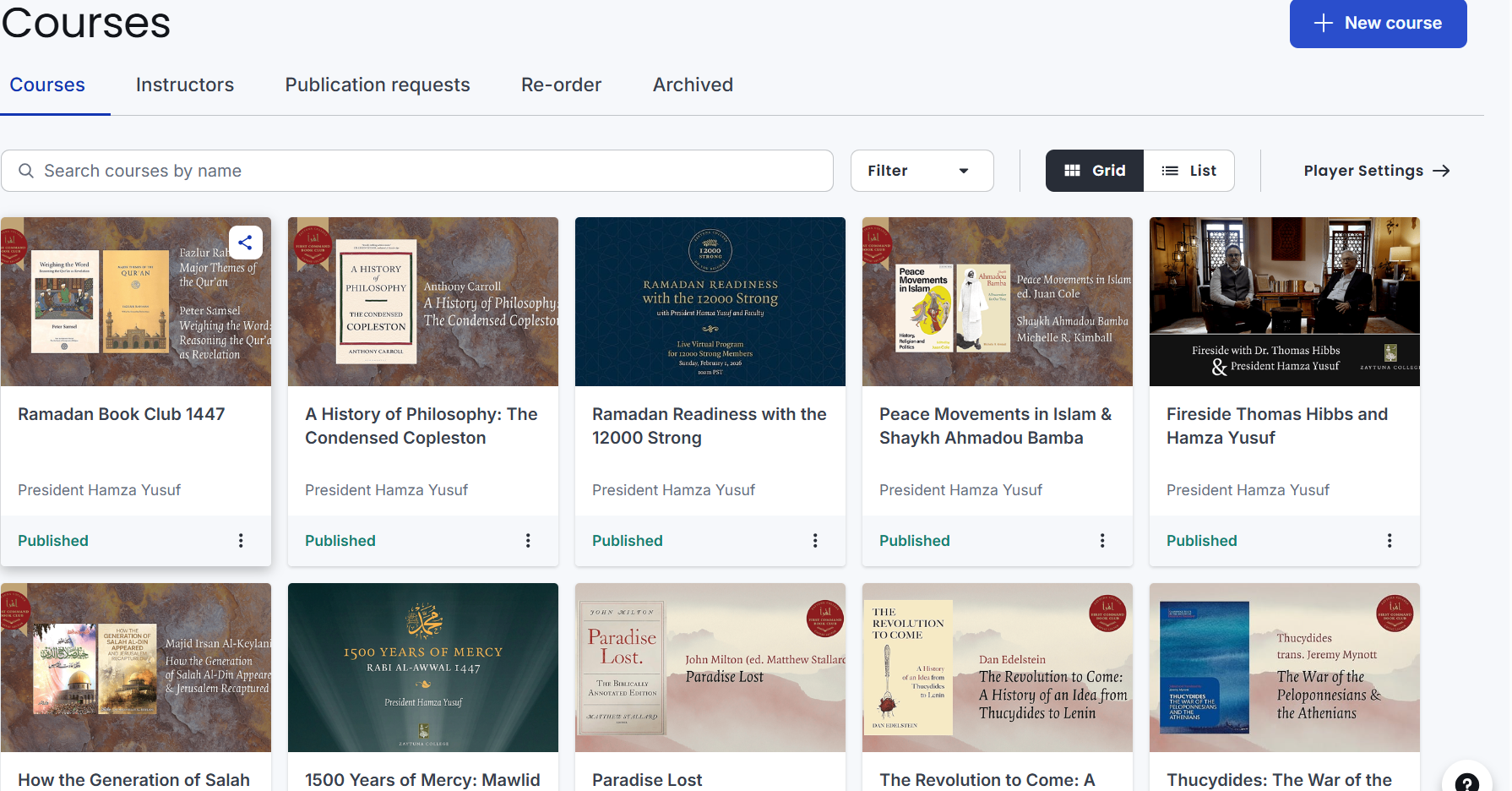
Task: Click the share icon on Ramadan Book Club card
Action: [x=245, y=243]
